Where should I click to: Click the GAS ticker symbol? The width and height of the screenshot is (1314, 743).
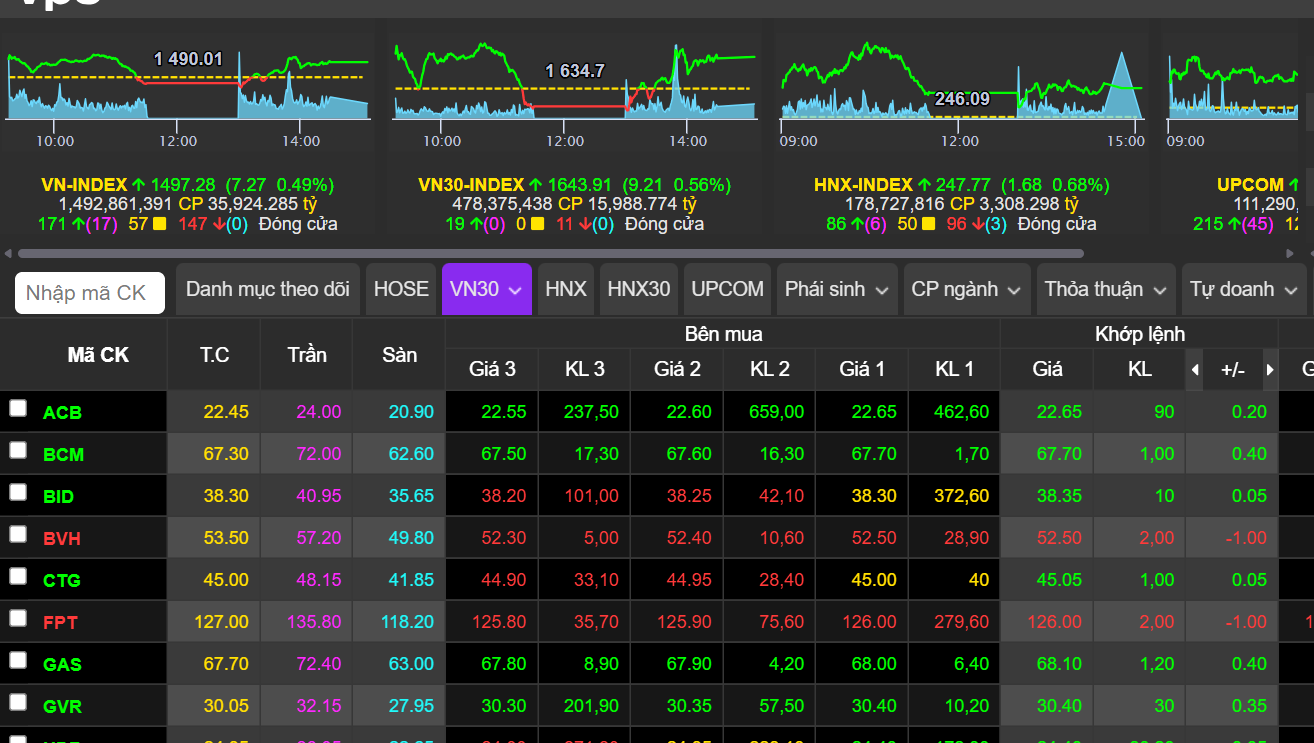click(60, 663)
